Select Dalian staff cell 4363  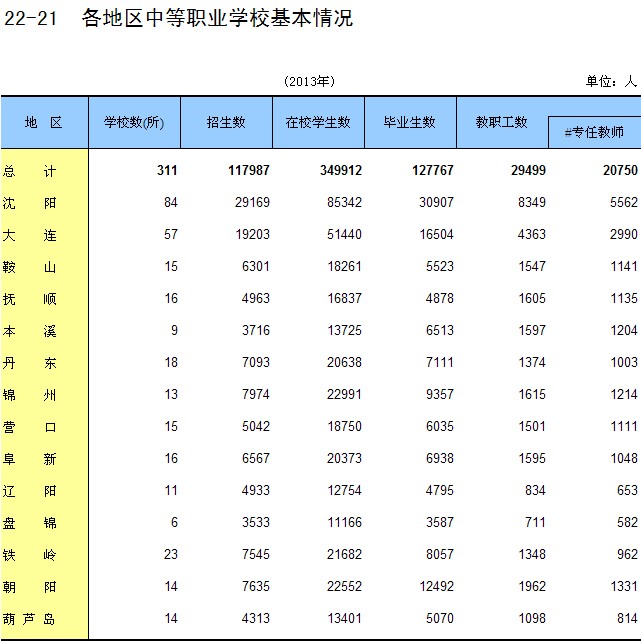pos(532,234)
